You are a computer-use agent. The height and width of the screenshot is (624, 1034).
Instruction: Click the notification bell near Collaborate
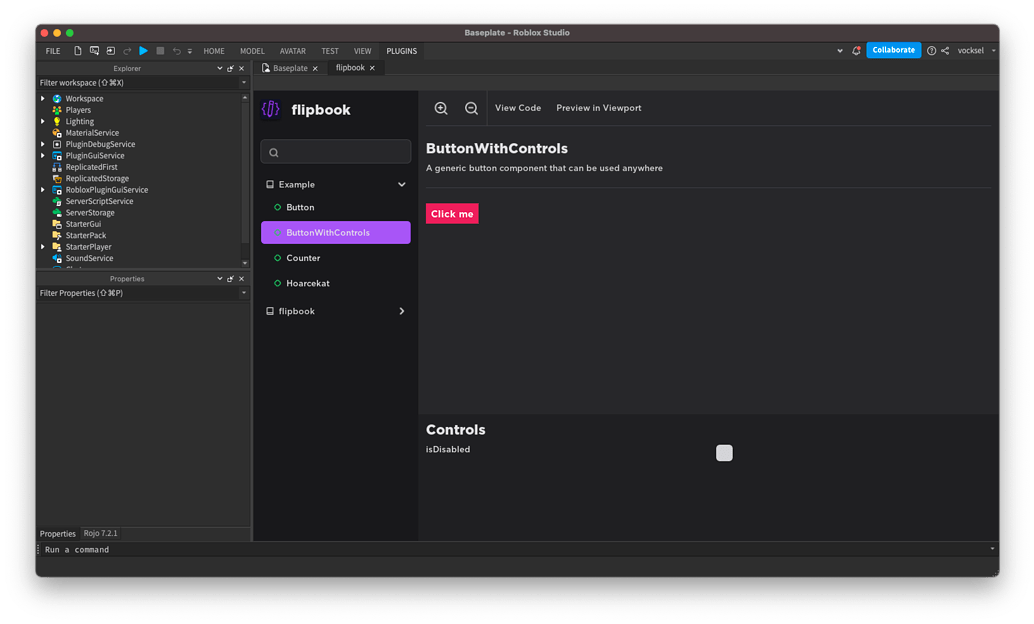[856, 49]
